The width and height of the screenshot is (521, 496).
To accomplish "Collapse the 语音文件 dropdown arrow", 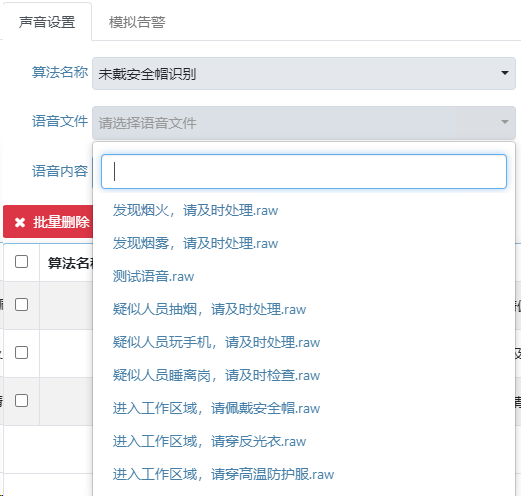I will click(505, 122).
